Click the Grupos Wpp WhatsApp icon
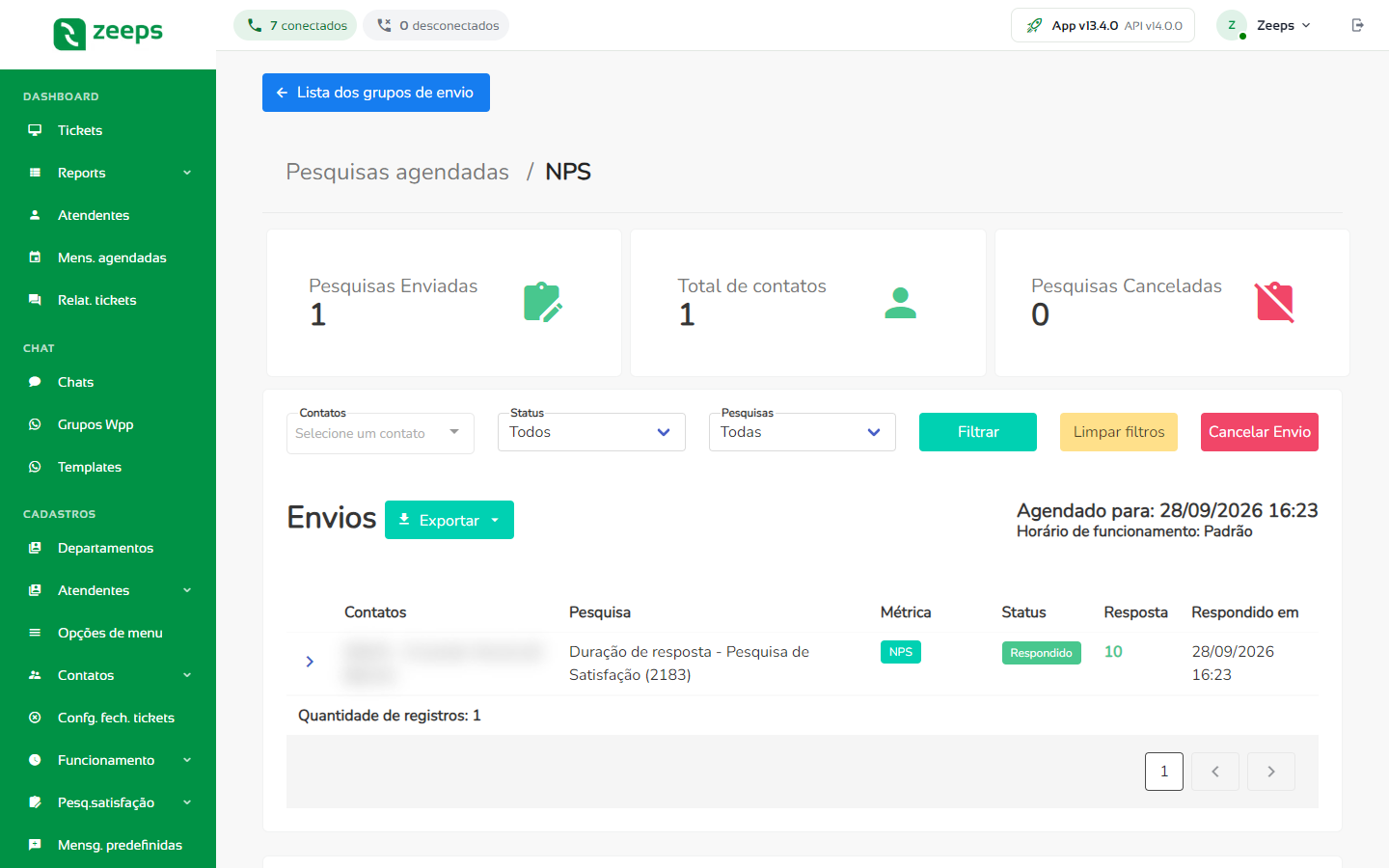 (35, 424)
